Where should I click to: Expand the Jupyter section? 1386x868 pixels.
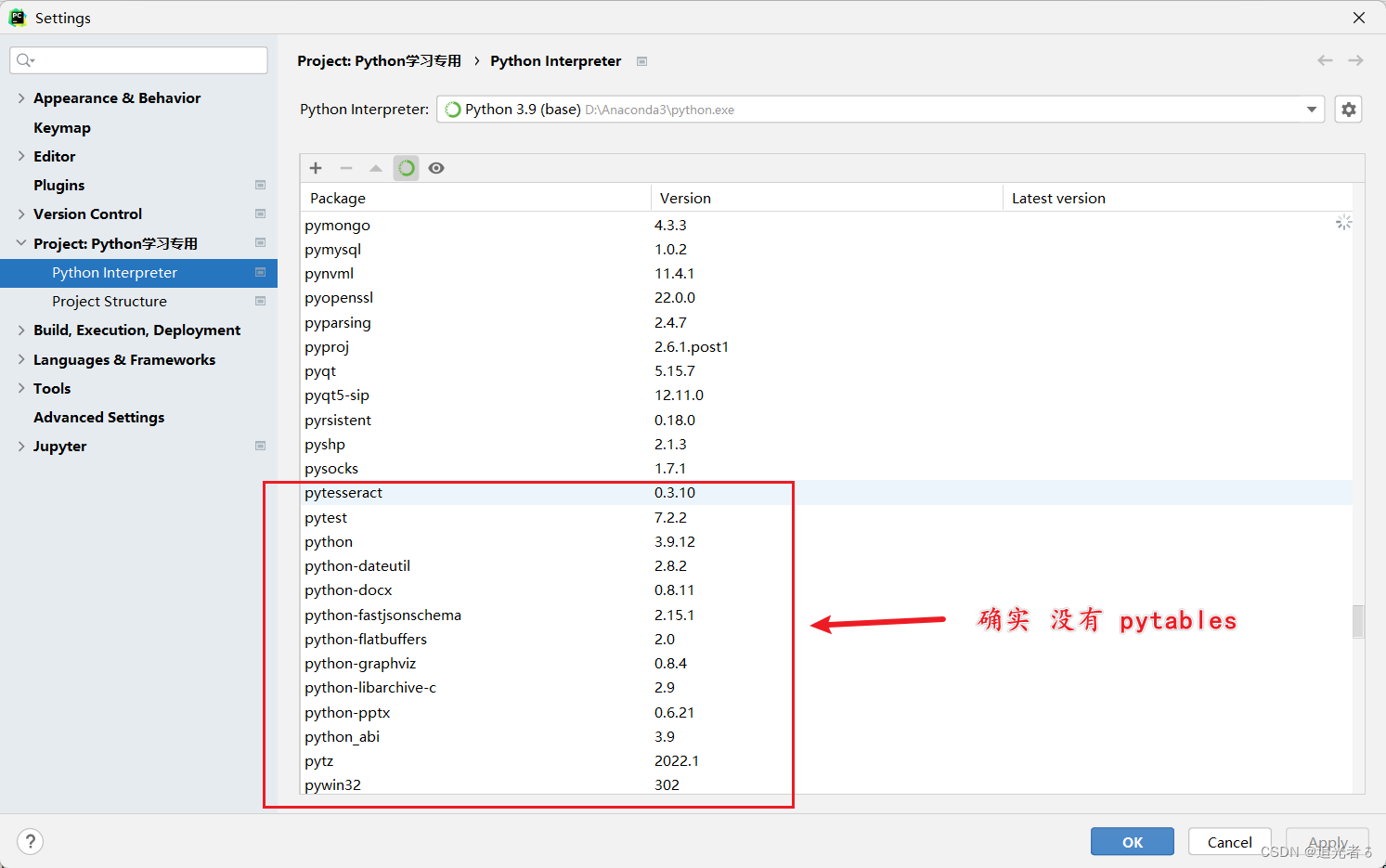pos(21,446)
